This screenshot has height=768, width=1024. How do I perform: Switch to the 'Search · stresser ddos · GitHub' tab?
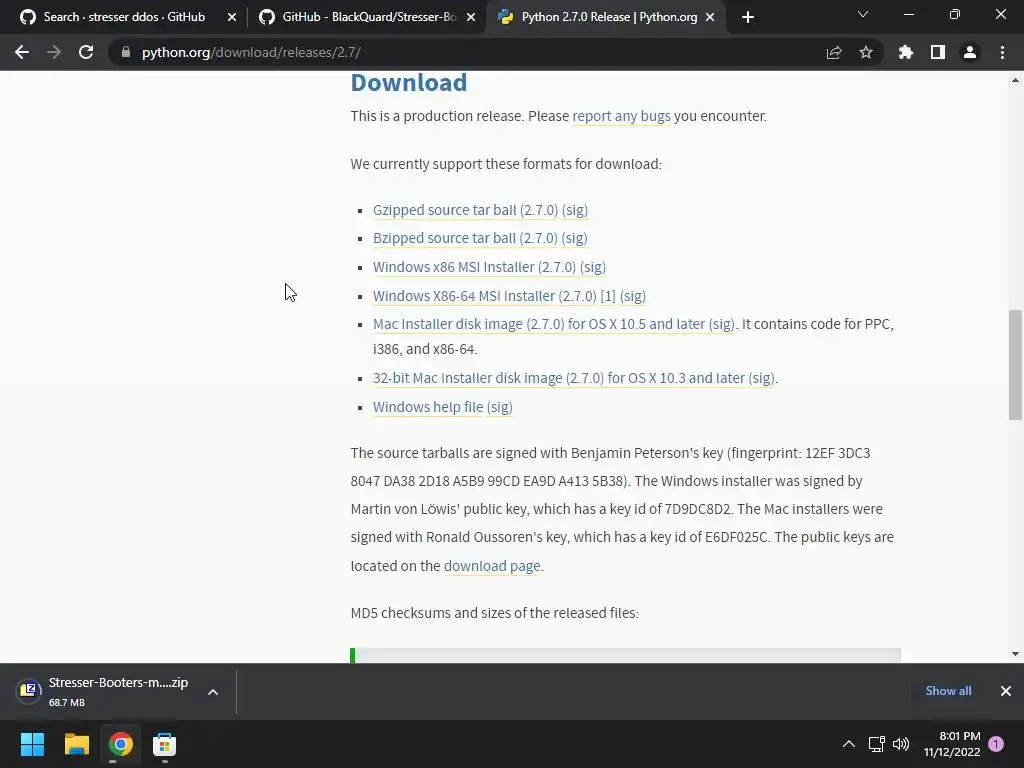(124, 17)
